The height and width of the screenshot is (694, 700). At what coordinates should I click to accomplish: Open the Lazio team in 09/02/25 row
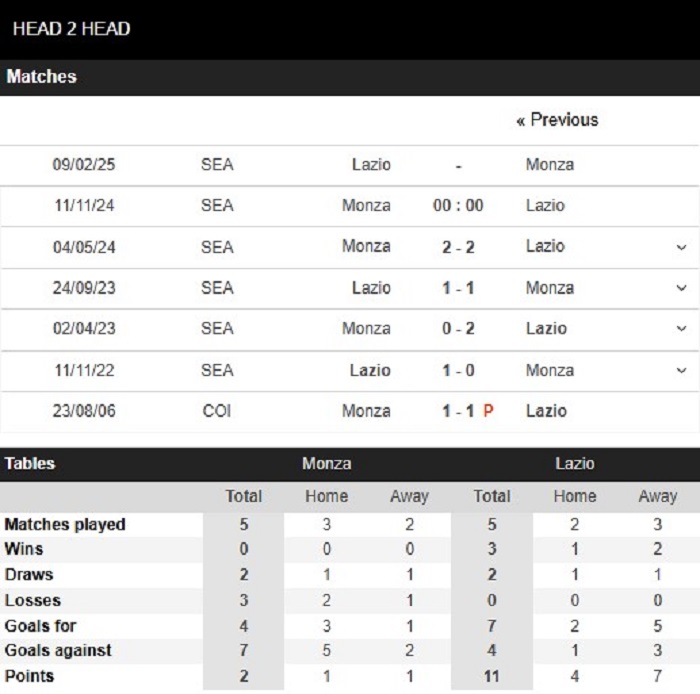click(371, 165)
